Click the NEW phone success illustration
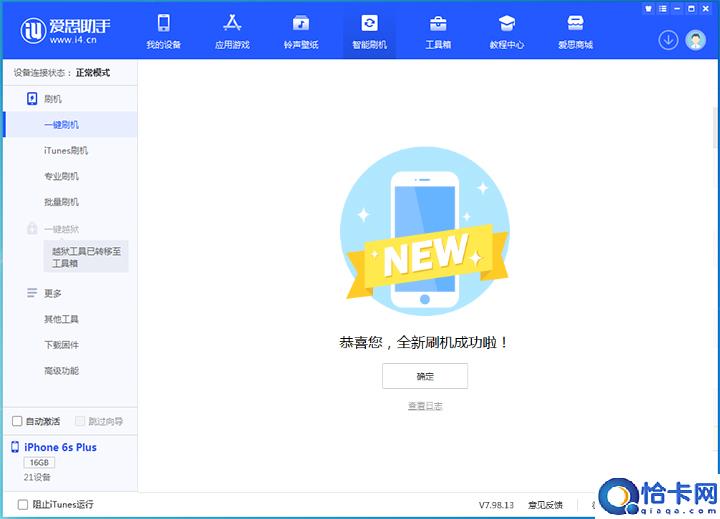The width and height of the screenshot is (720, 519). pyautogui.click(x=425, y=231)
